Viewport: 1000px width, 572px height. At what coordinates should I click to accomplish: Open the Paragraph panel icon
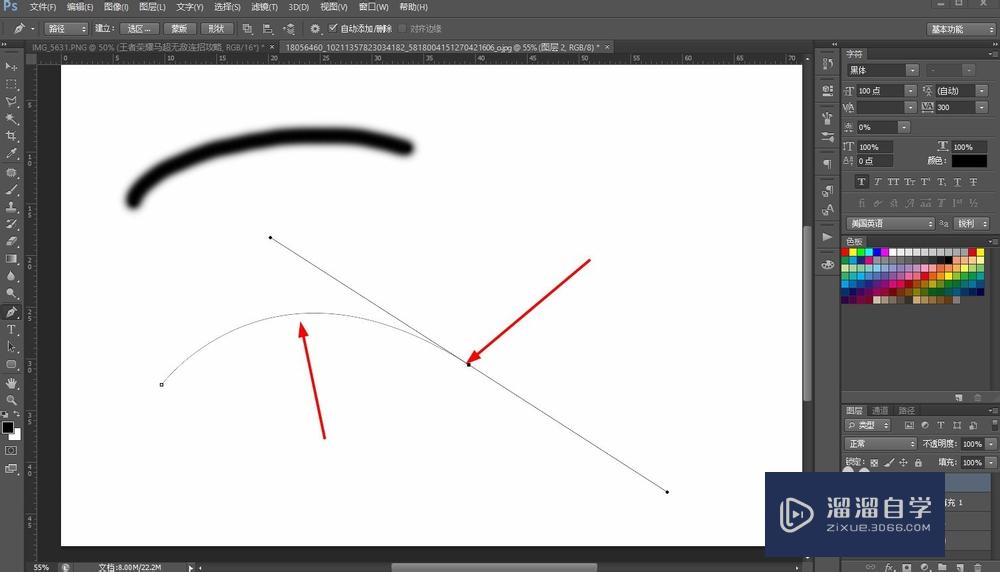(x=828, y=164)
